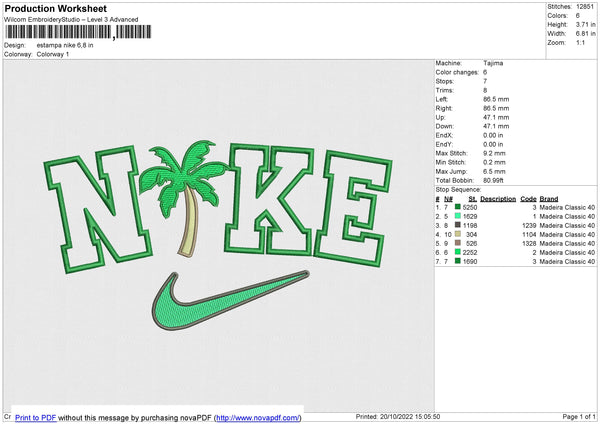Click the "Page 1 of 1" footer
The width and height of the screenshot is (600, 424).
579,416
